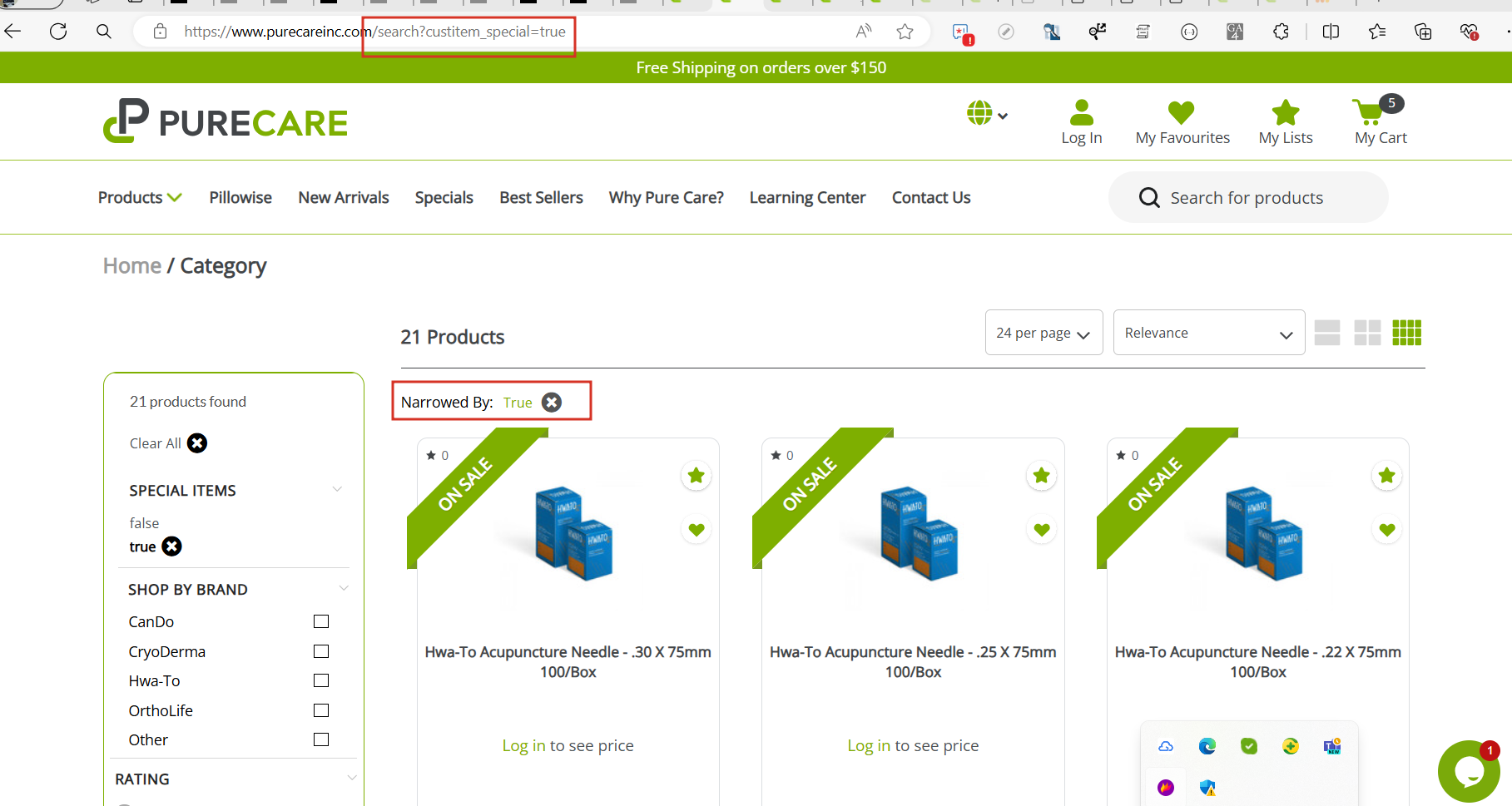1512x806 pixels.
Task: Check the CanDo brand checkbox
Action: pos(321,622)
